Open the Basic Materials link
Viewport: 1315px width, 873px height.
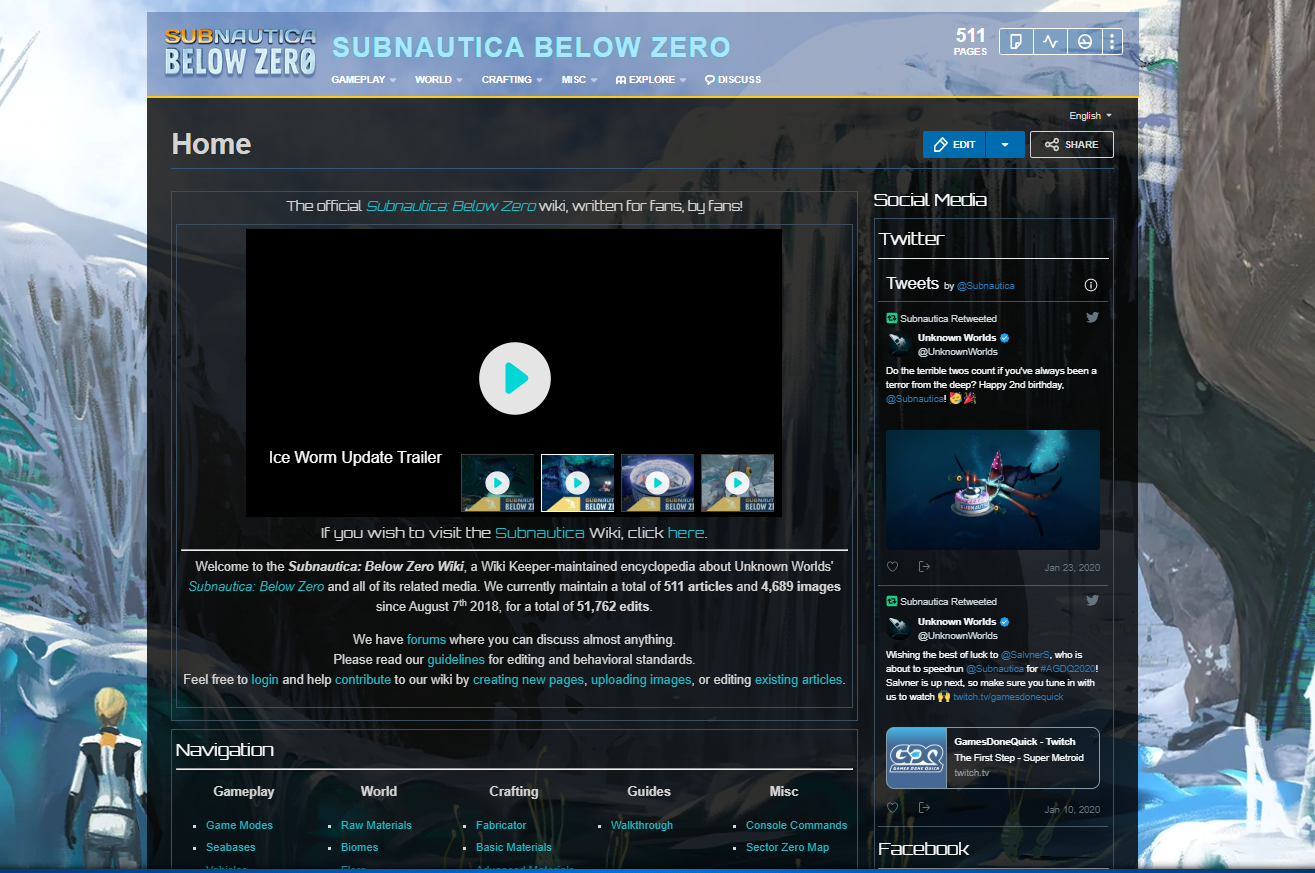(514, 847)
